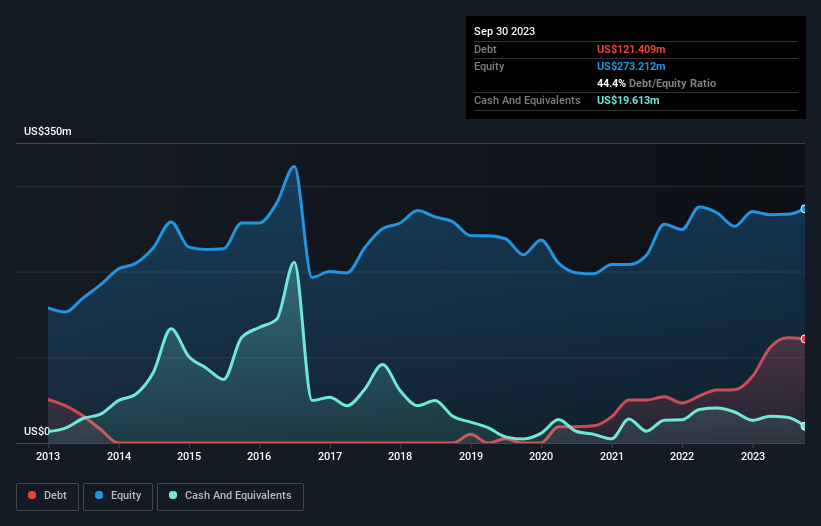Click the Sep 30 2023 tooltip date

504,31
